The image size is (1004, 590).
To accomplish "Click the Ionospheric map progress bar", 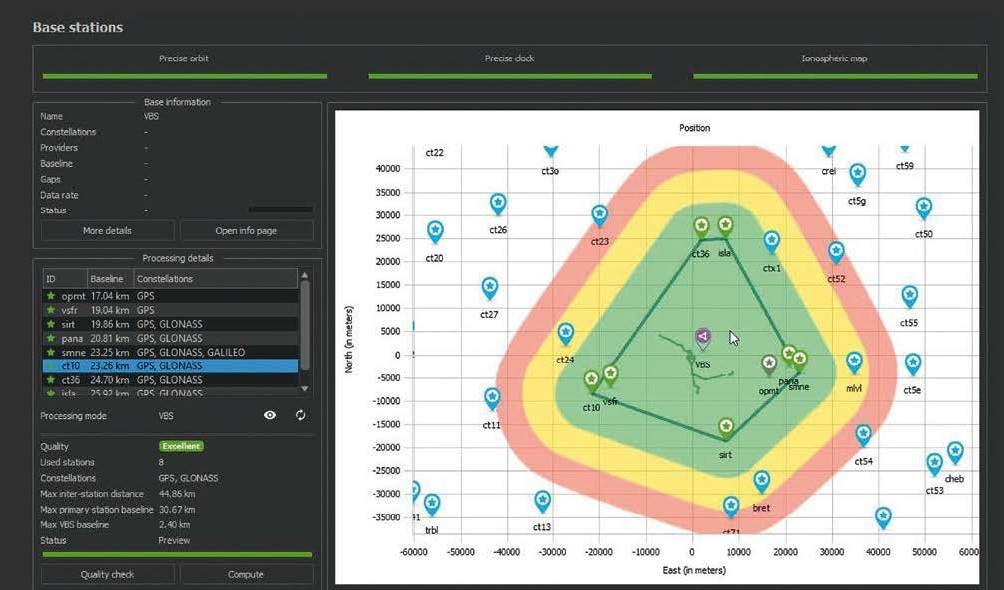I will tap(834, 75).
